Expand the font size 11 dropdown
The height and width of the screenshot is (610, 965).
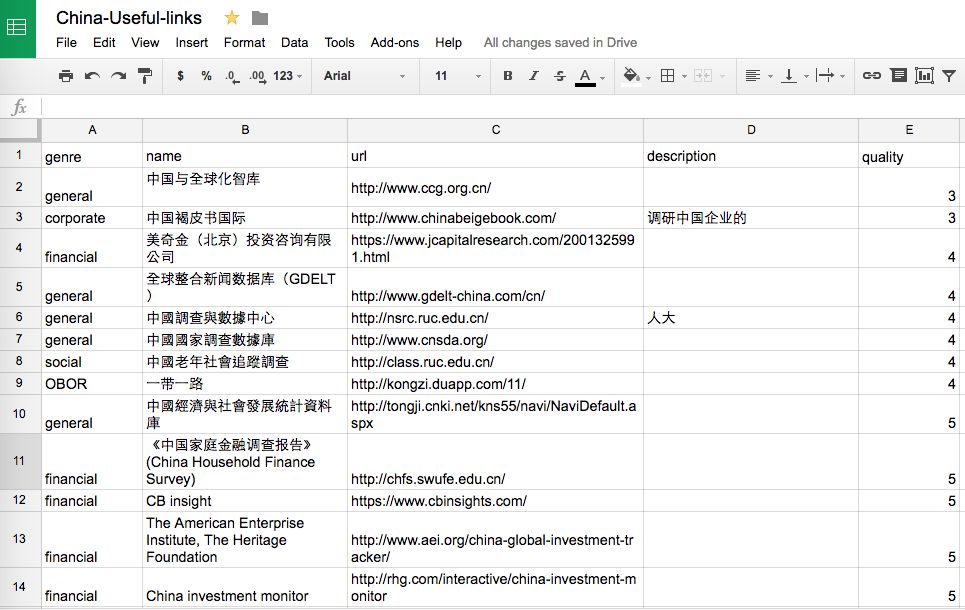pos(458,76)
